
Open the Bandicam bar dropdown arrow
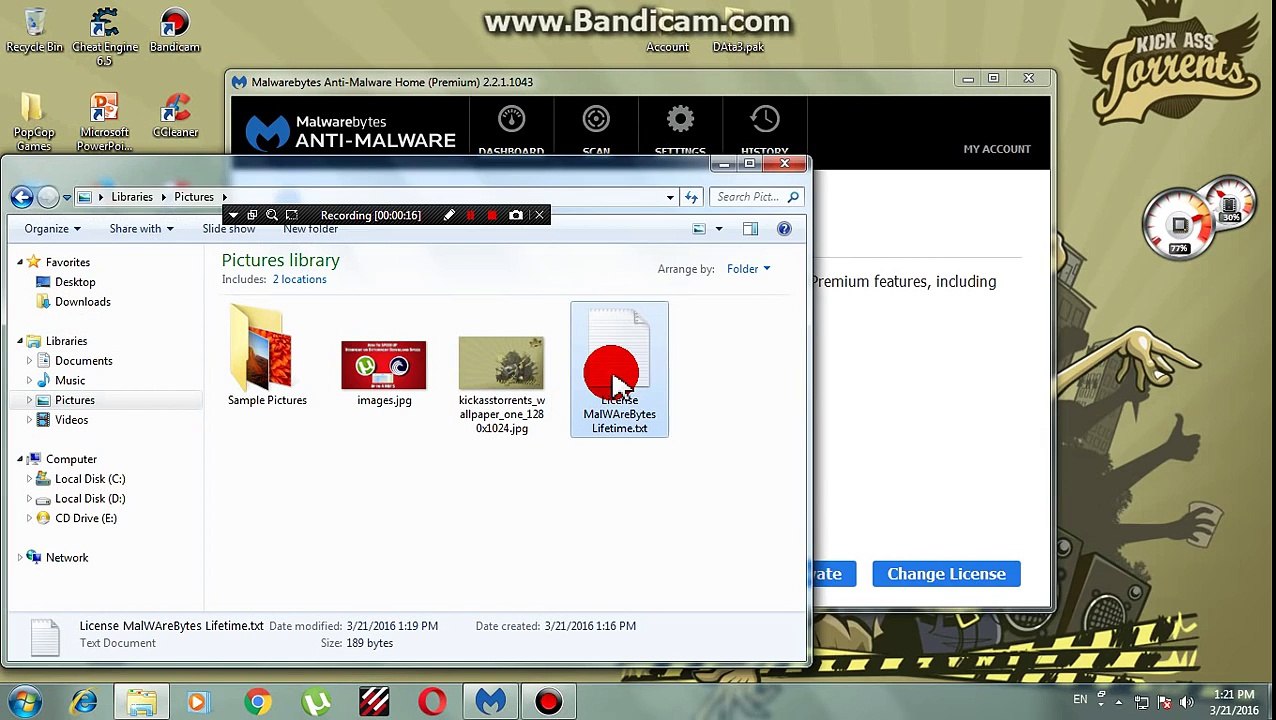click(233, 215)
